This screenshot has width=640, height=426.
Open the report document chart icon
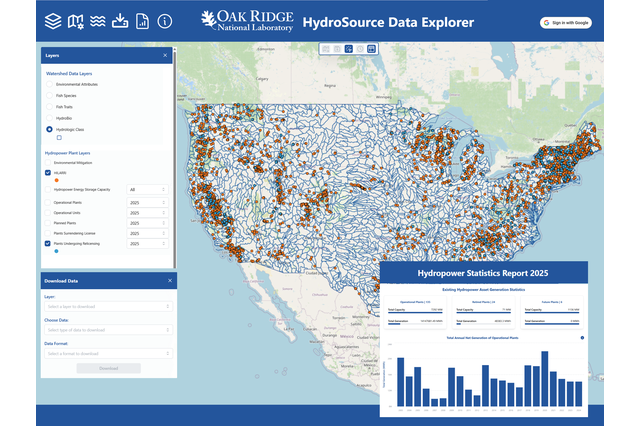pos(142,21)
